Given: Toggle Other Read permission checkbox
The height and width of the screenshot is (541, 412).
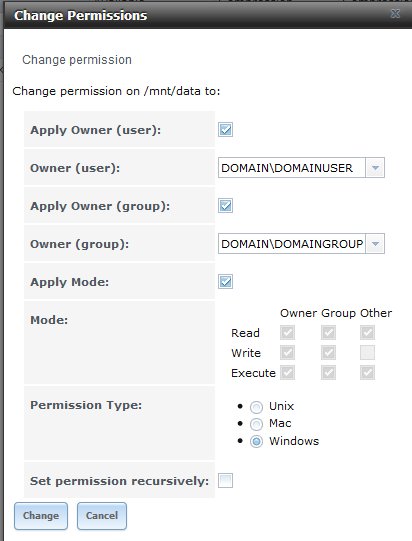Looking at the screenshot, I should coord(367,333).
